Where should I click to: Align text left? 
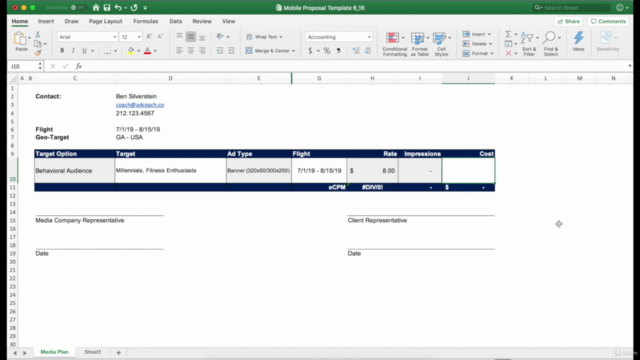pos(179,51)
